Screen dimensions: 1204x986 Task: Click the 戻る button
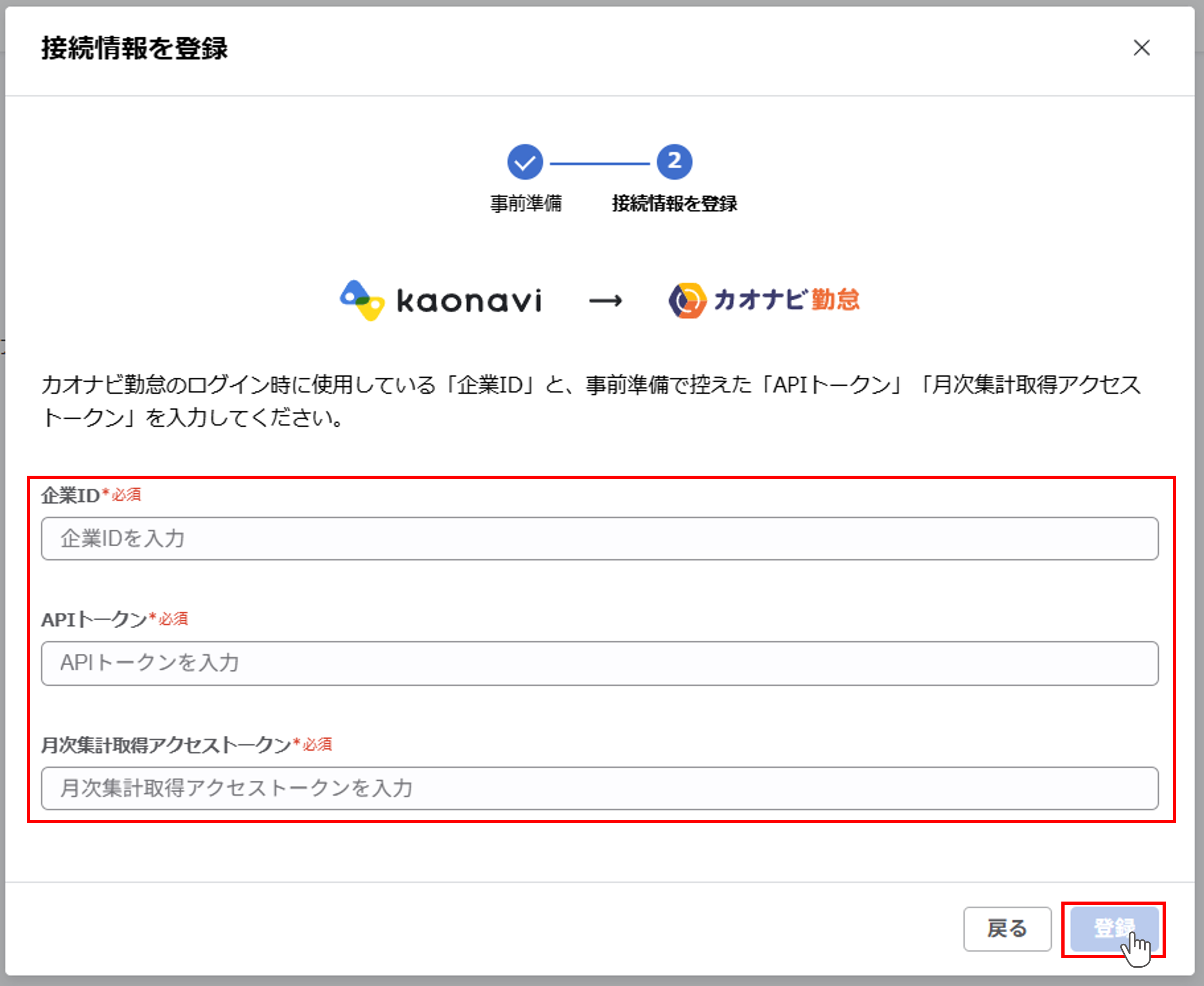(1008, 929)
